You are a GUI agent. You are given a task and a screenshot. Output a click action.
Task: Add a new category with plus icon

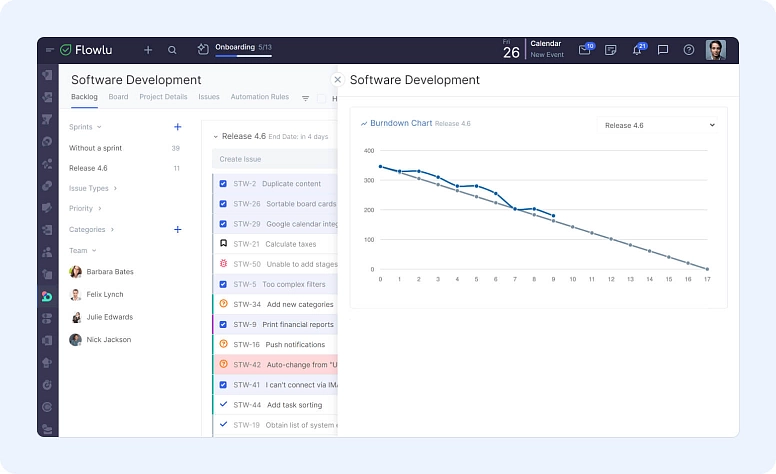click(177, 230)
